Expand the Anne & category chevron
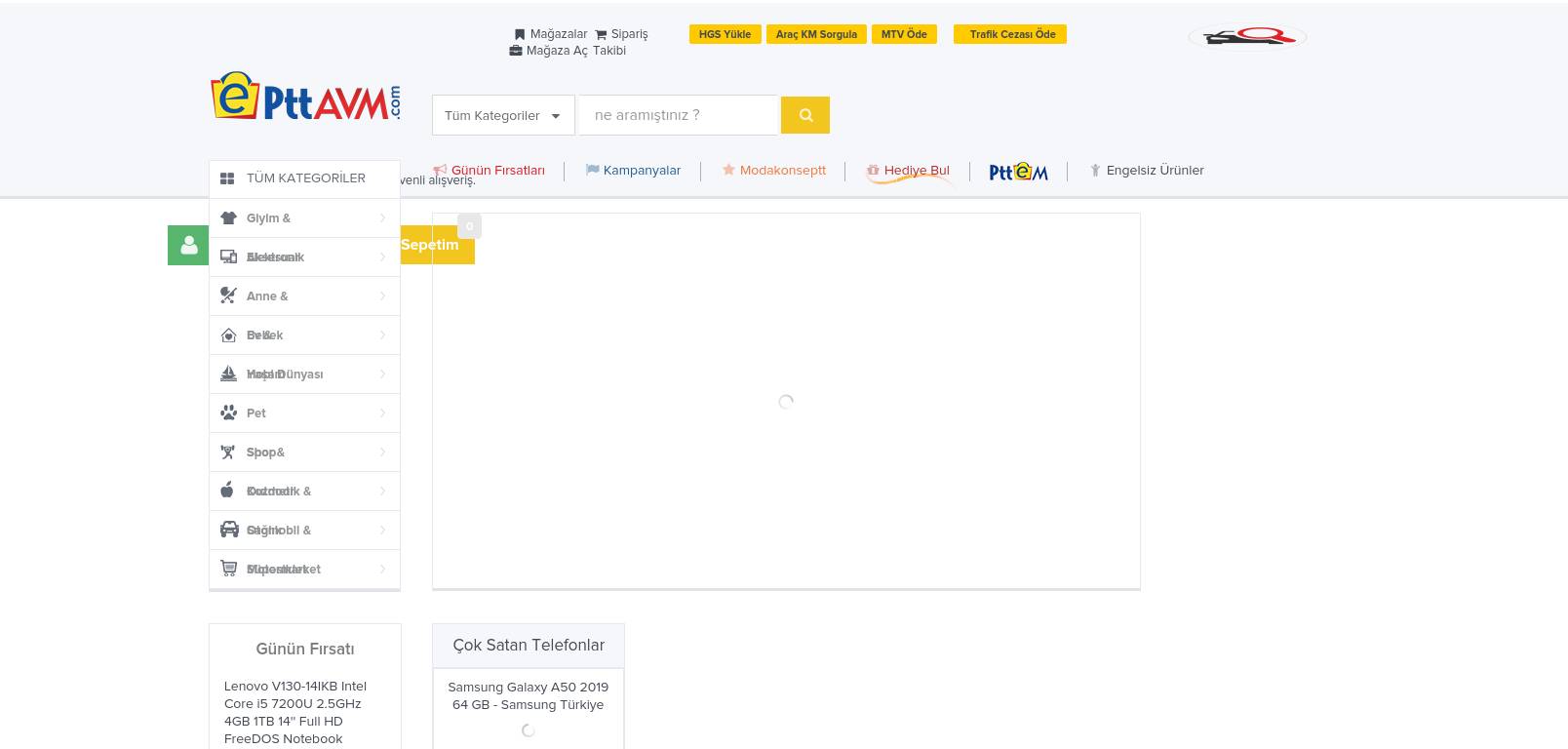 [x=382, y=296]
